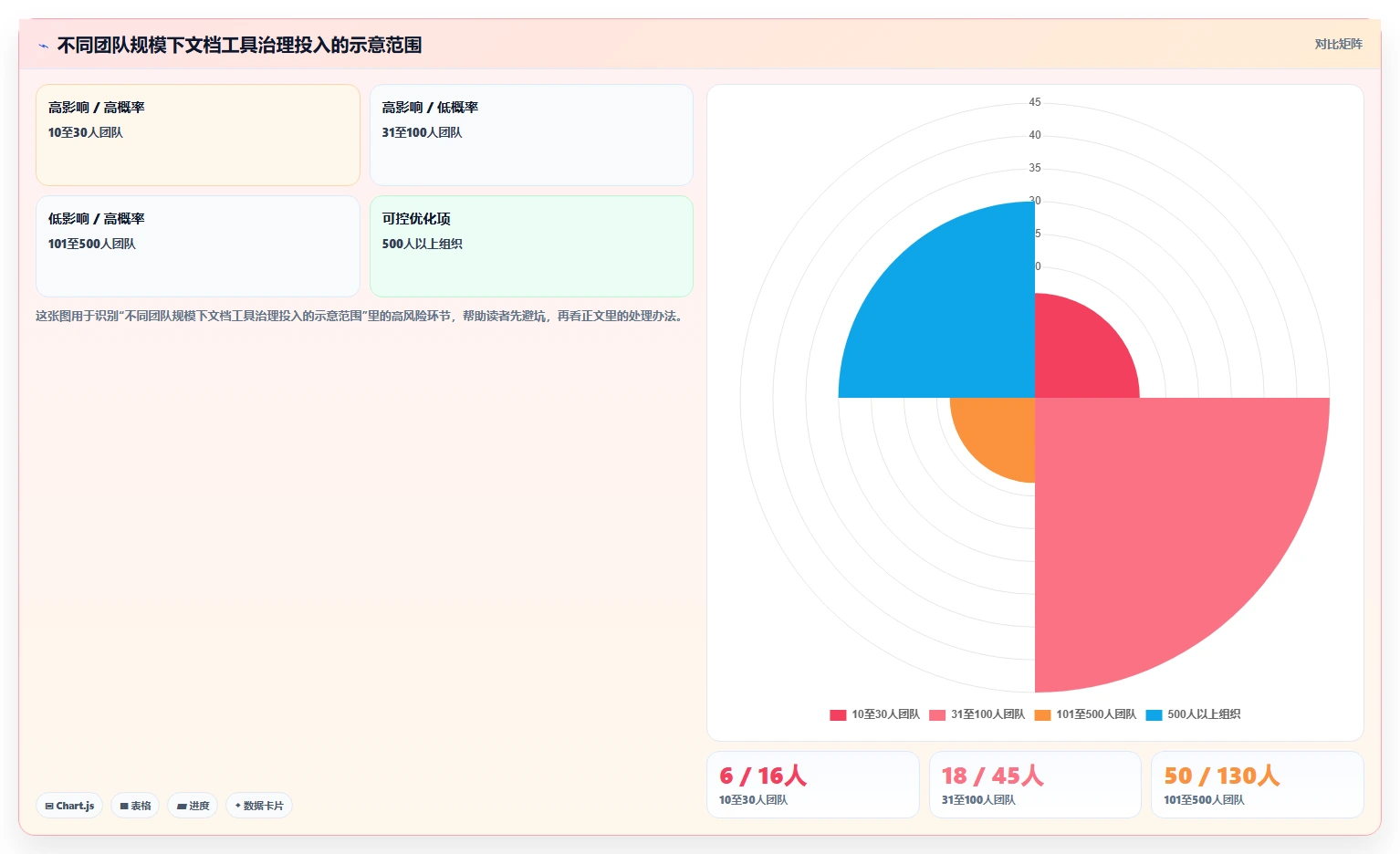Toggle 10至30人团队 legend swatch
This screenshot has height=854, width=1400.
tap(838, 714)
